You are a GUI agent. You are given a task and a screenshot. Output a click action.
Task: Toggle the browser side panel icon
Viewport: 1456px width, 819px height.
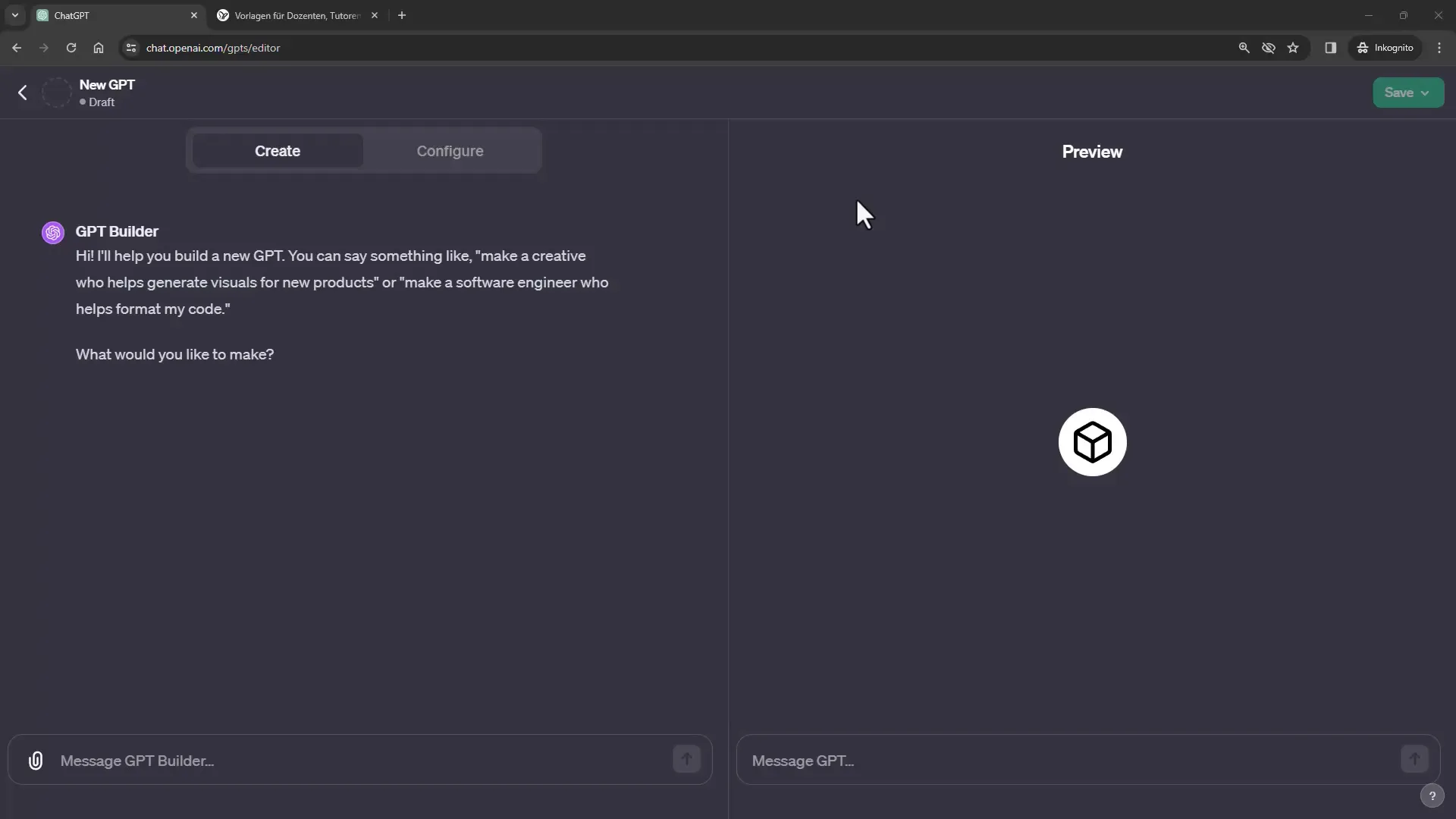pos(1331,48)
